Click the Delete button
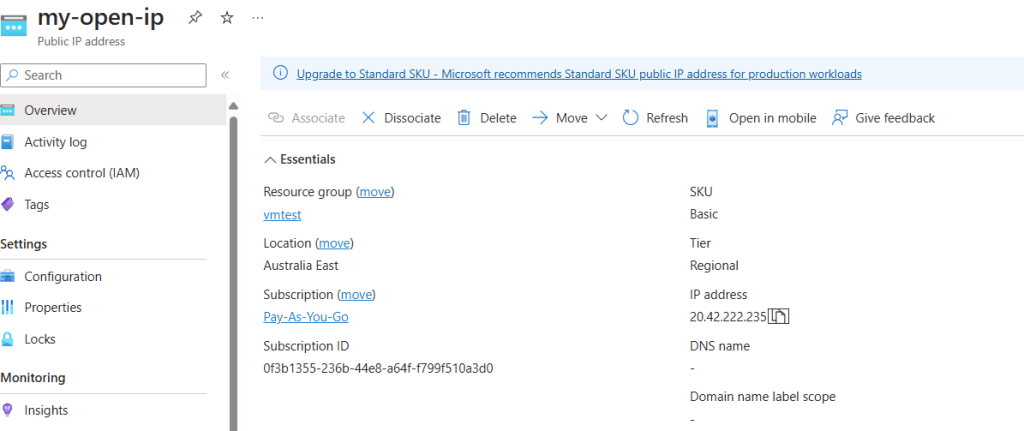The image size is (1024, 431). pos(487,118)
